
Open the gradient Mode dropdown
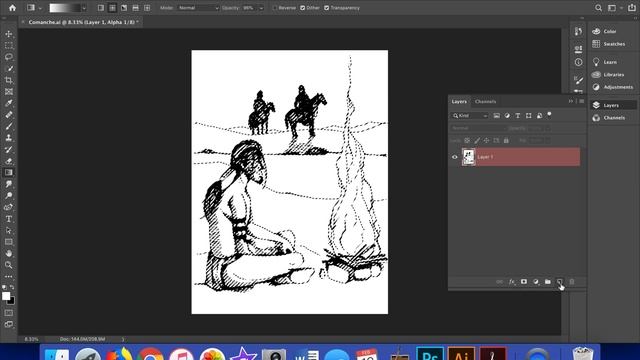198,8
